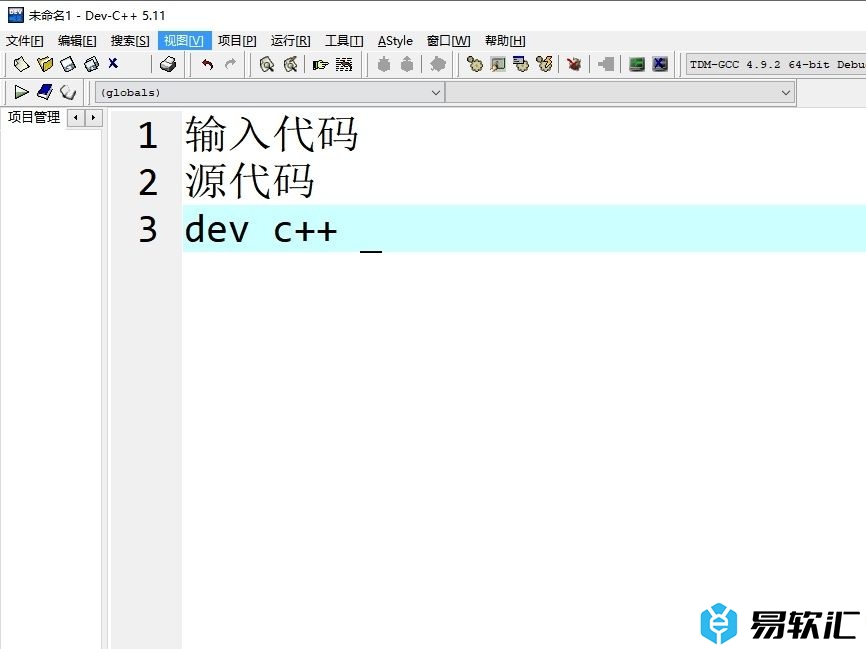Open Find using the magnifier icon
The image size is (866, 649).
[x=267, y=65]
